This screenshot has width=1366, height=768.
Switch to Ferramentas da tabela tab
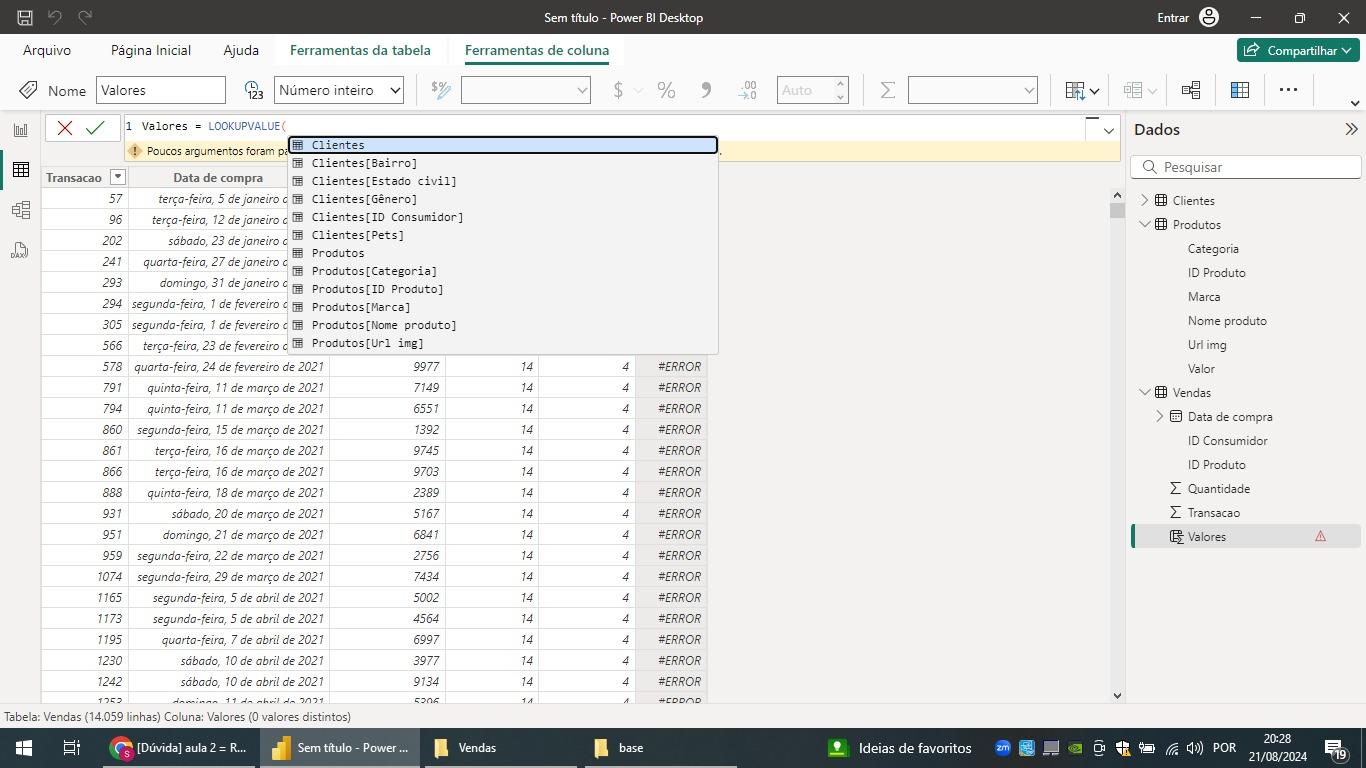[360, 50]
